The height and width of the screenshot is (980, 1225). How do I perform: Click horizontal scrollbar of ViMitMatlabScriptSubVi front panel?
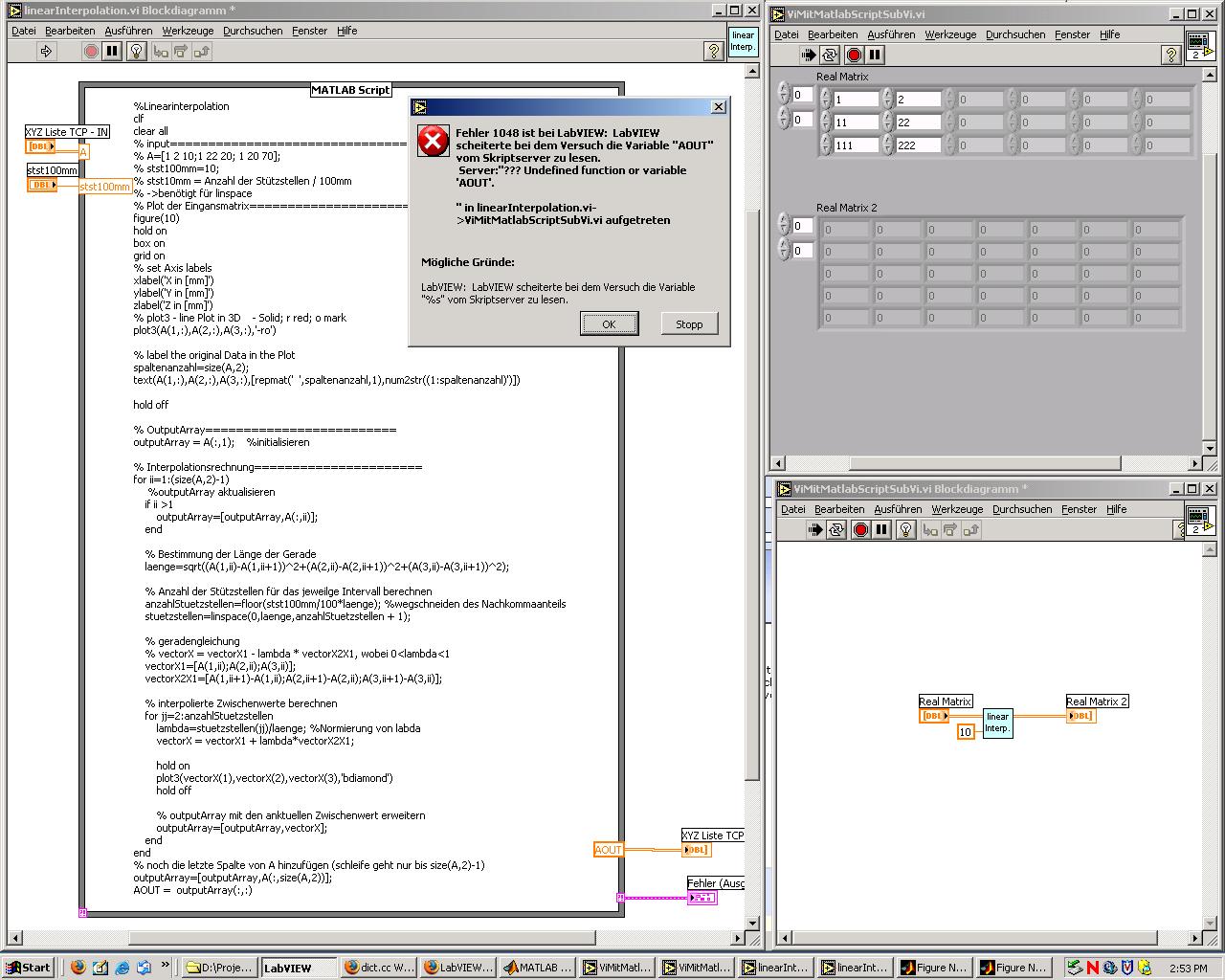[987, 463]
